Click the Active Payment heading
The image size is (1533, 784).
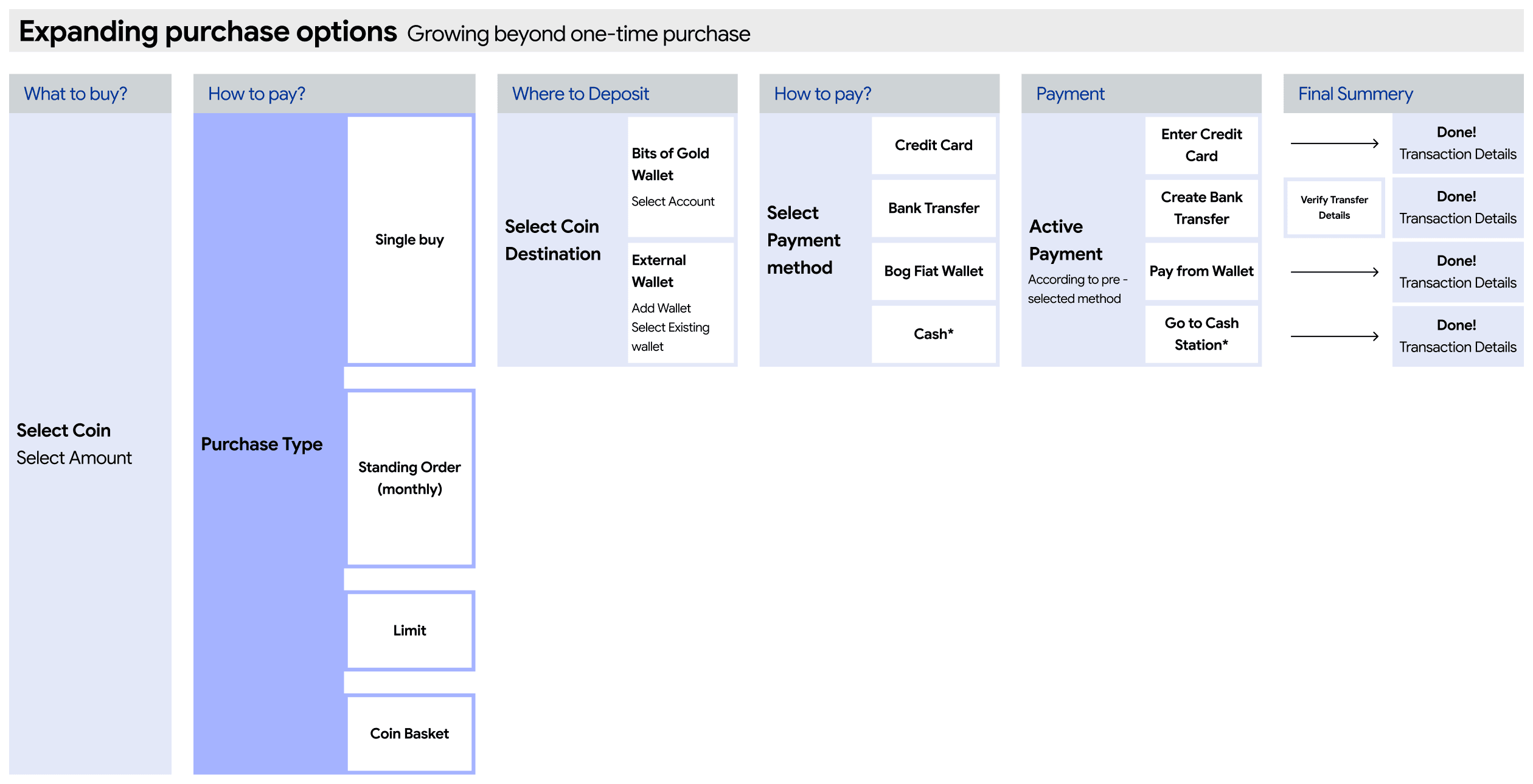pyautogui.click(x=1065, y=240)
